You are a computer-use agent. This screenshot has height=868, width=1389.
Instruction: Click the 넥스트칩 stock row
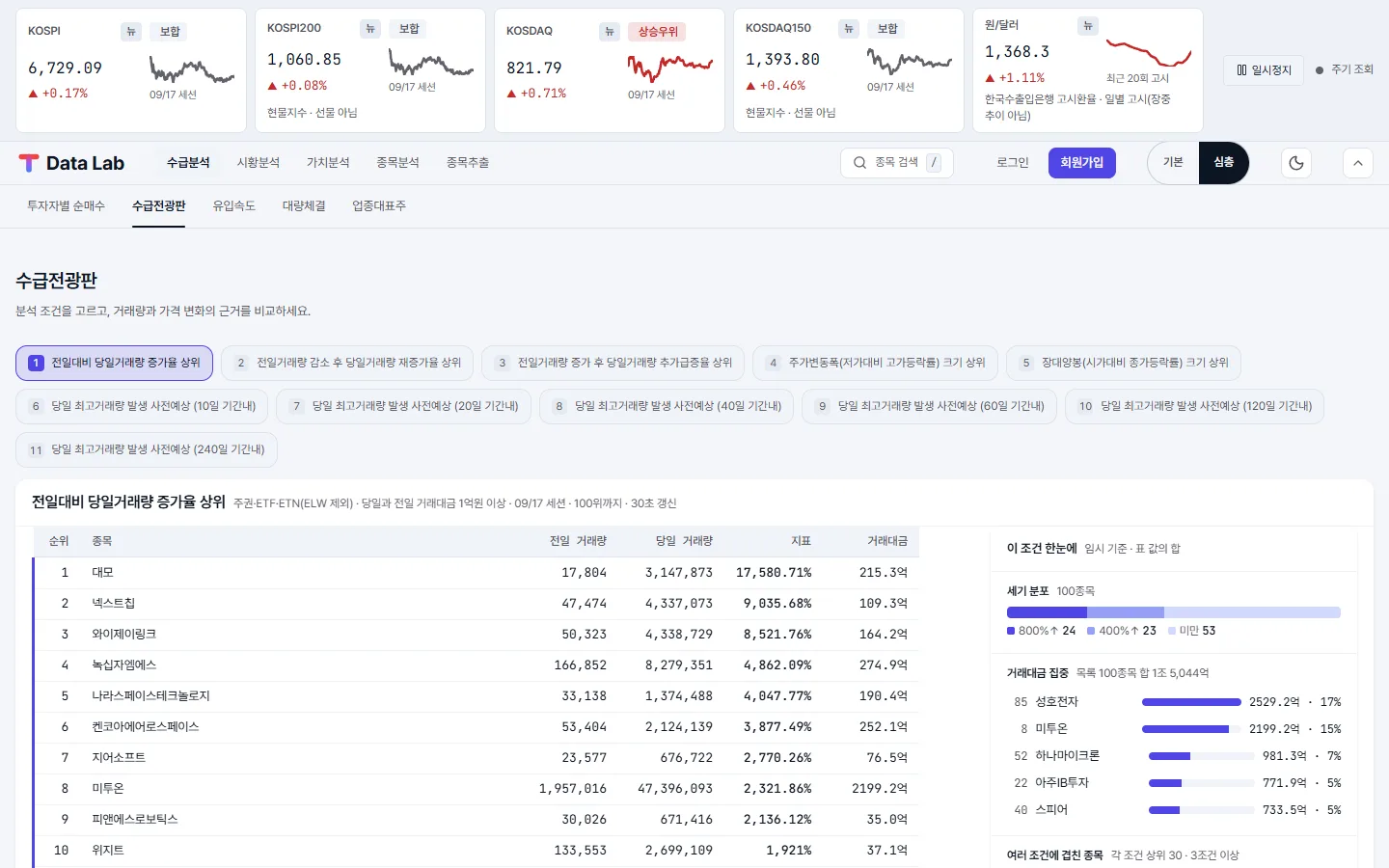point(477,604)
